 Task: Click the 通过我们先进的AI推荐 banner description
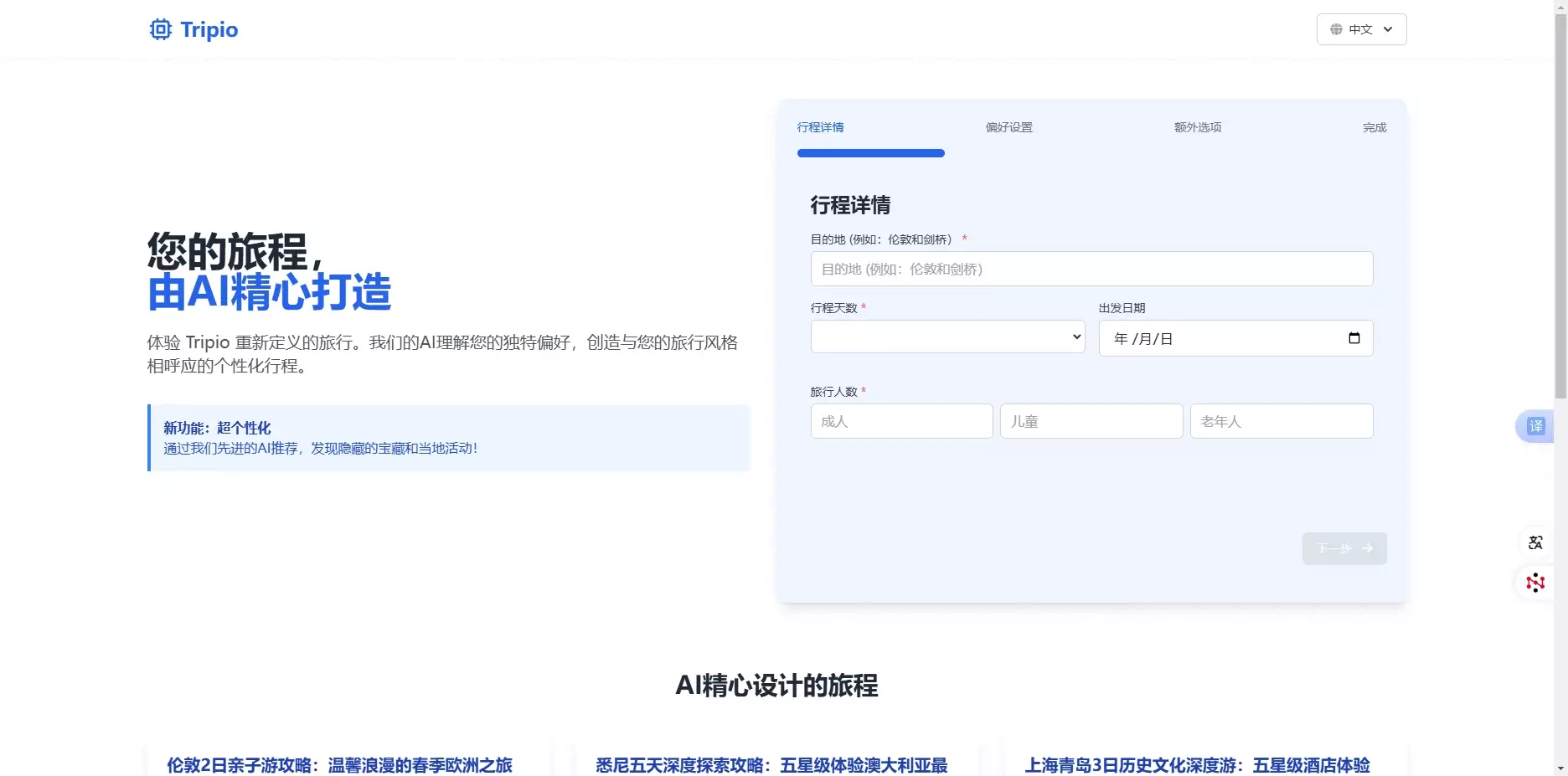pos(320,449)
